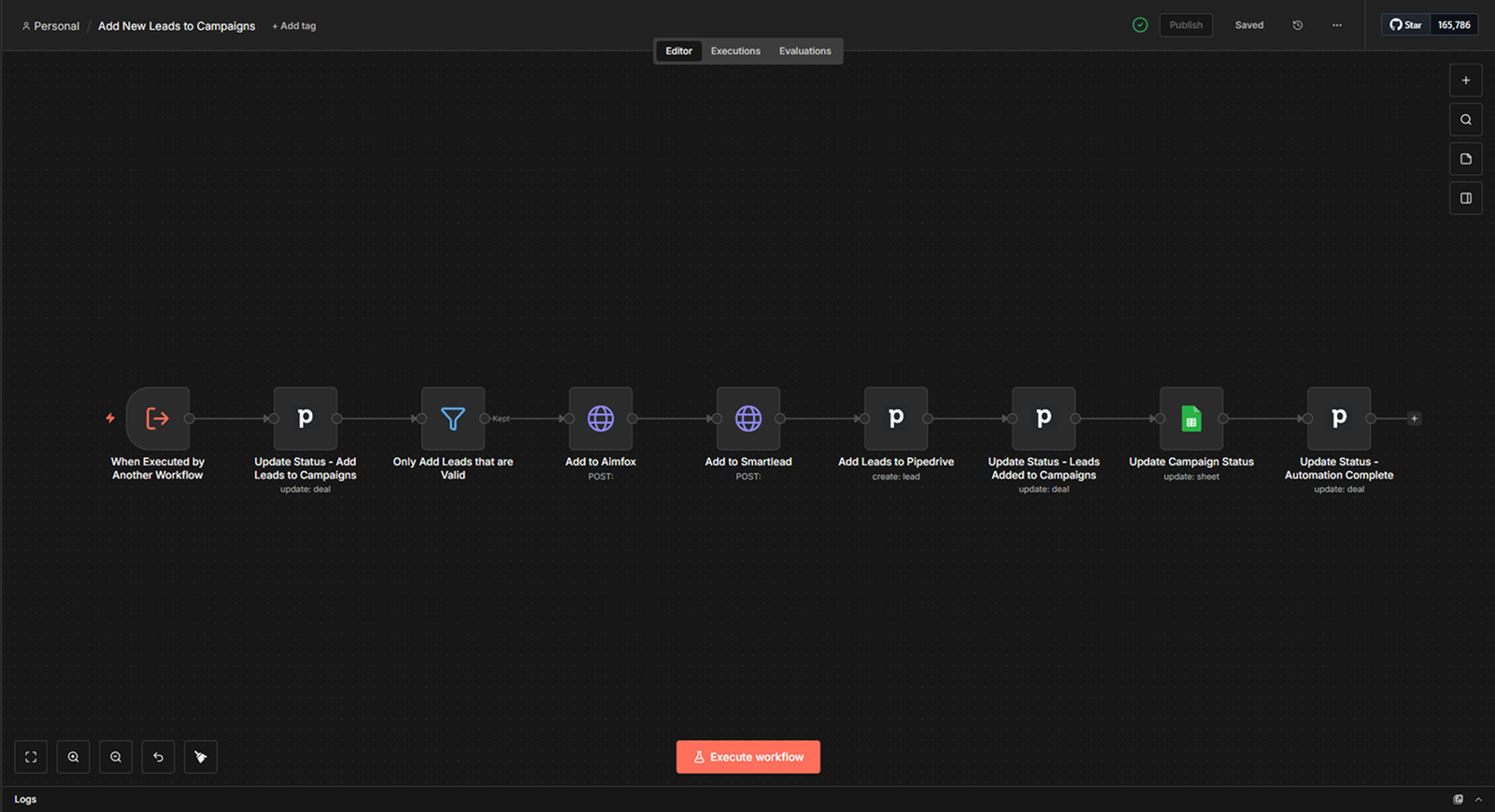
Task: Fit the workflow to view
Action: [31, 757]
